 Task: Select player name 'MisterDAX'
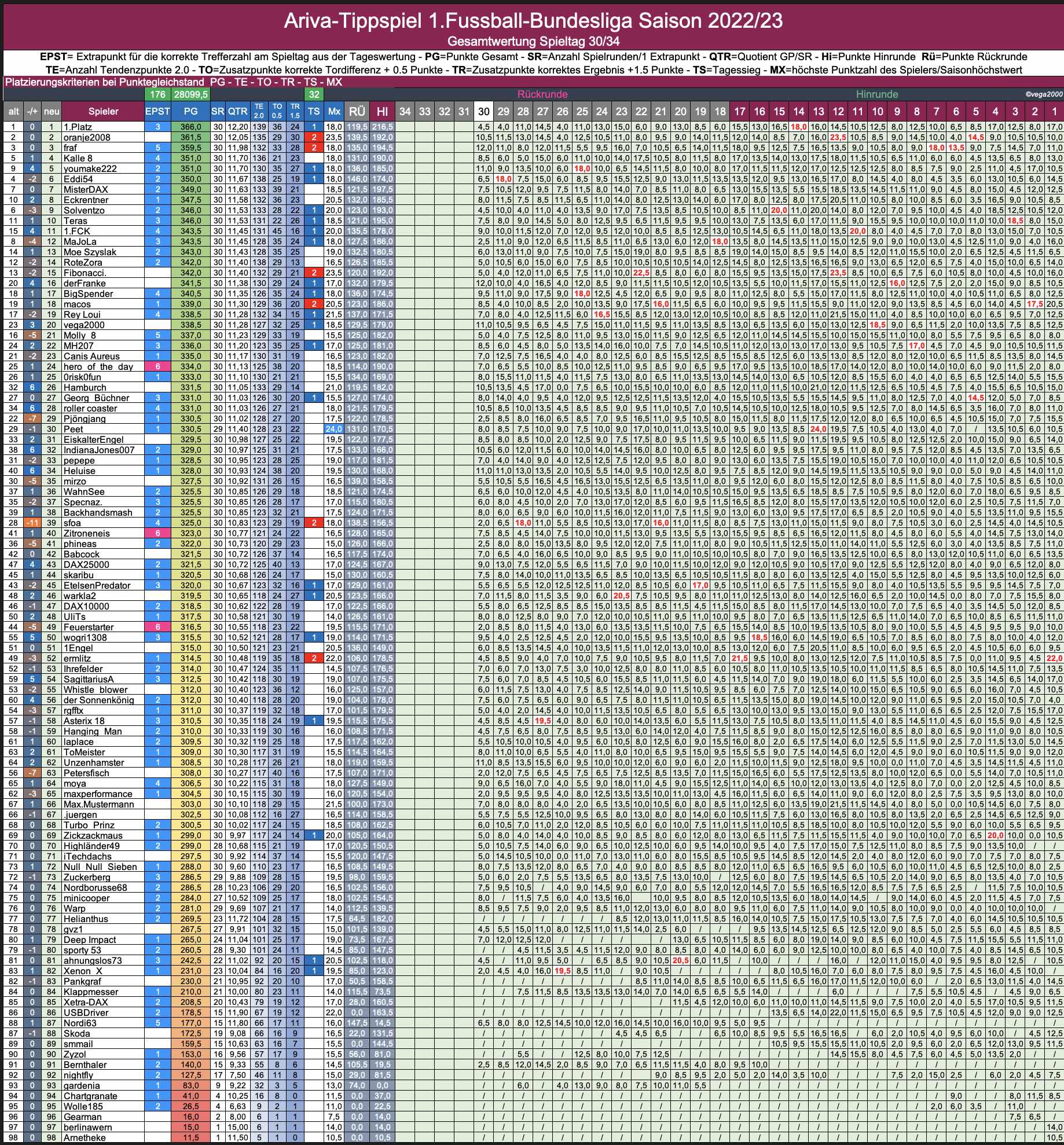point(86,189)
